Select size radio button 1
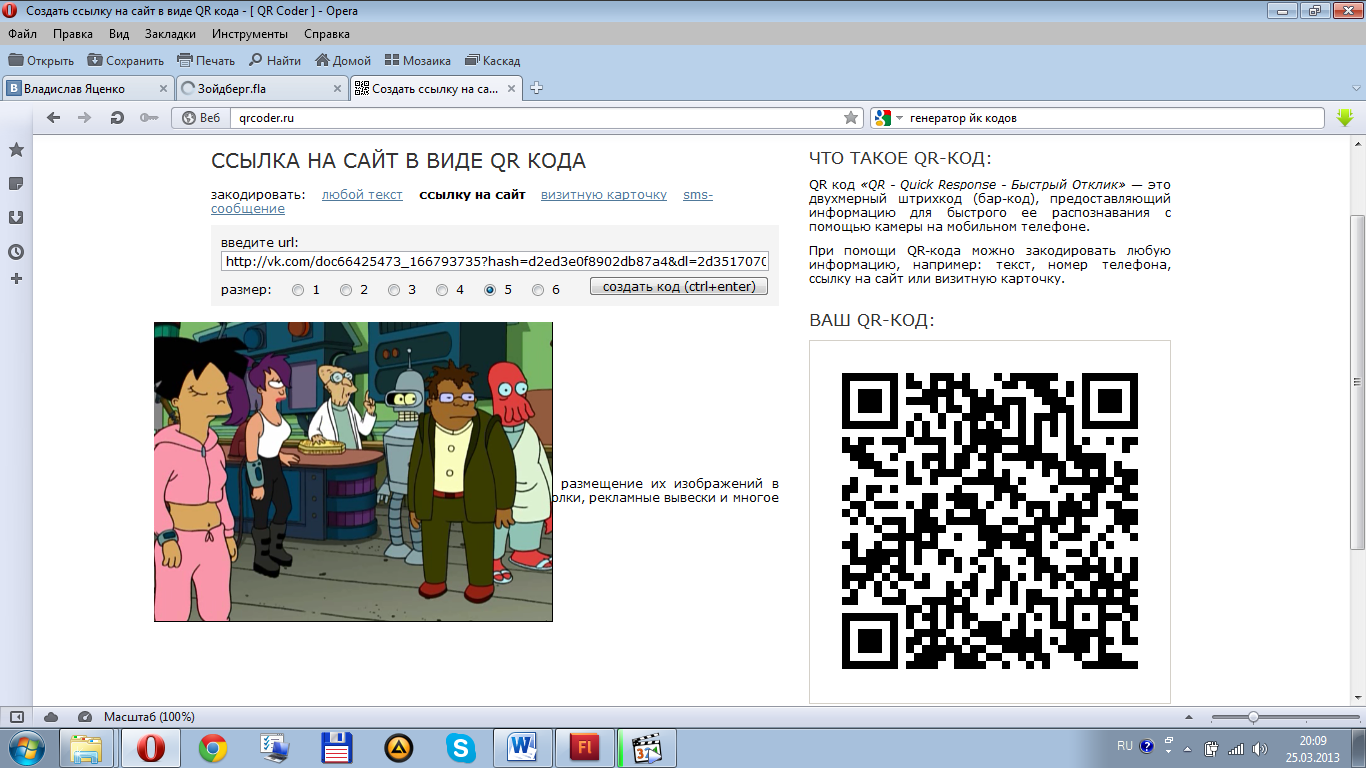Screen dimensions: 1366x768 pos(298,290)
